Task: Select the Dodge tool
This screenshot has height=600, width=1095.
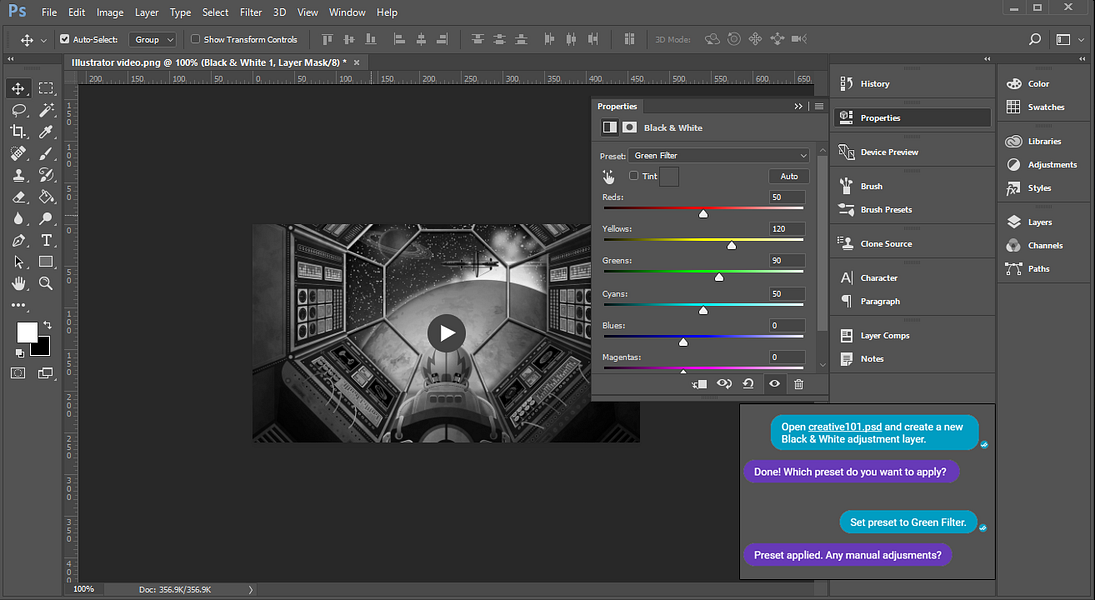Action: click(46, 219)
